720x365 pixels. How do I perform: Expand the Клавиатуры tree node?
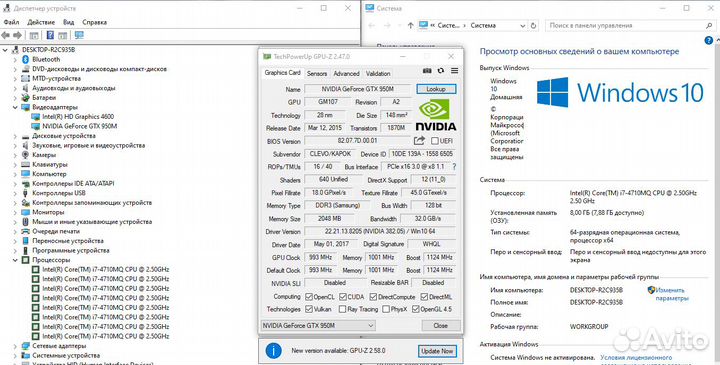(15, 164)
